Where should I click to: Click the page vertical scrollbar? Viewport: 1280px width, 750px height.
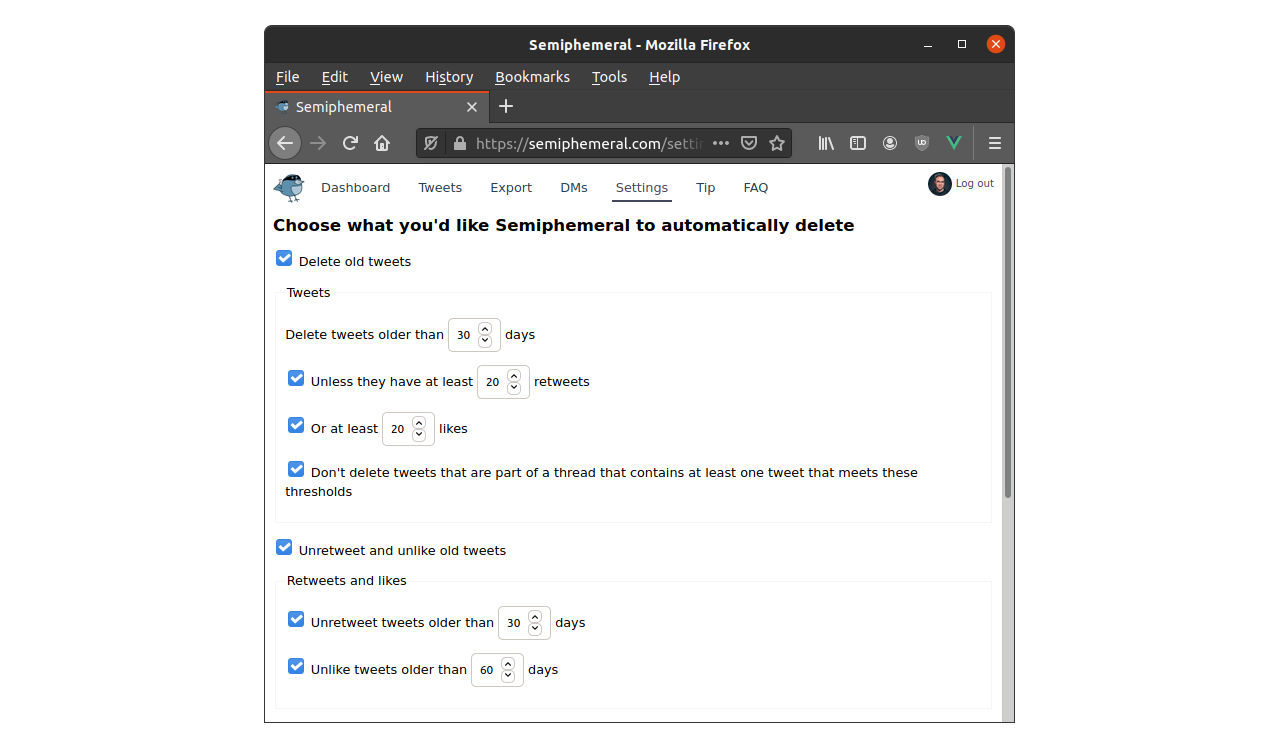point(1008,333)
